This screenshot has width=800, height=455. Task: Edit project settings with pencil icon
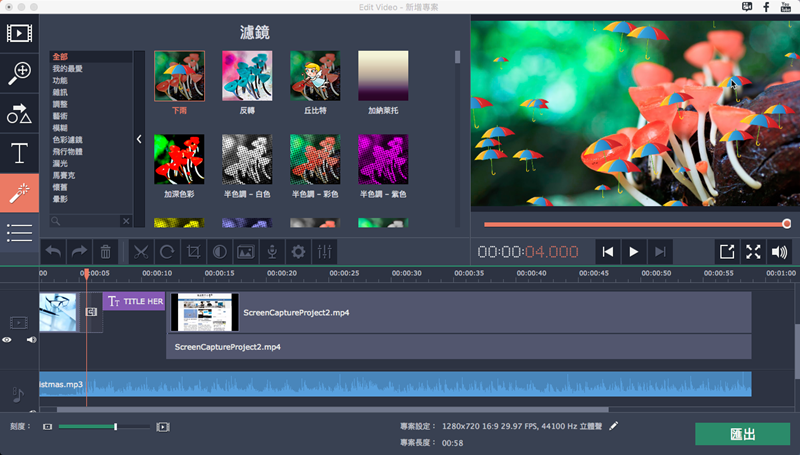pos(614,426)
